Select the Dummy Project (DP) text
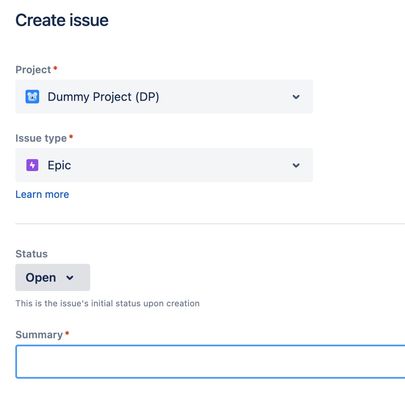The height and width of the screenshot is (394, 405). click(x=103, y=97)
